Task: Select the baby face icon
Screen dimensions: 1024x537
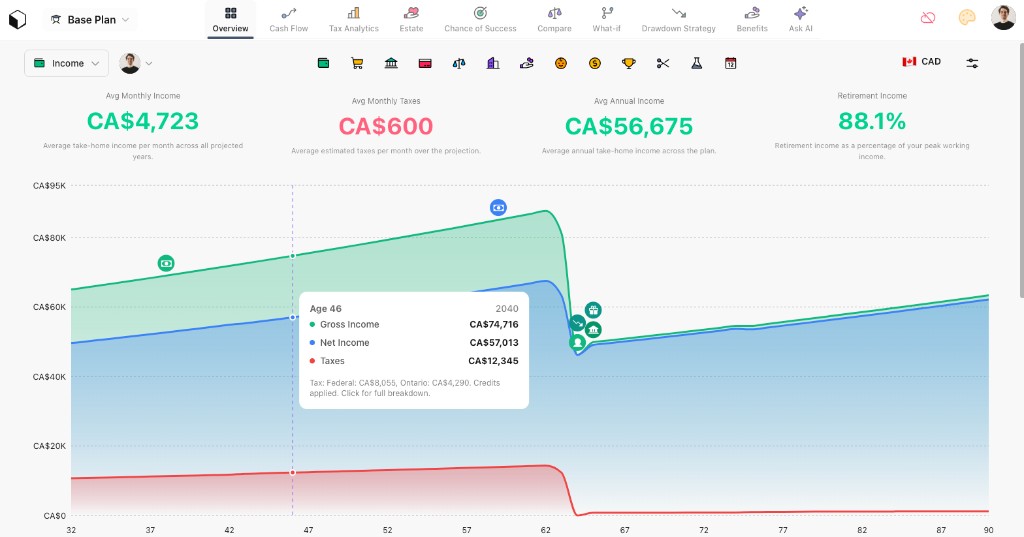Action: pos(561,63)
